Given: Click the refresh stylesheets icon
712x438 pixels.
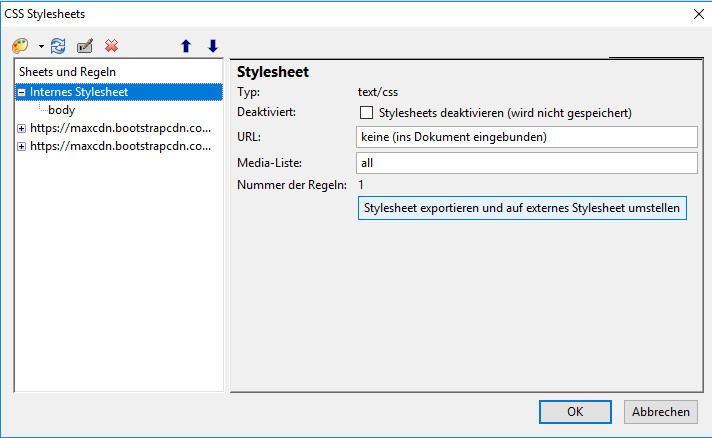Looking at the screenshot, I should pyautogui.click(x=58, y=46).
